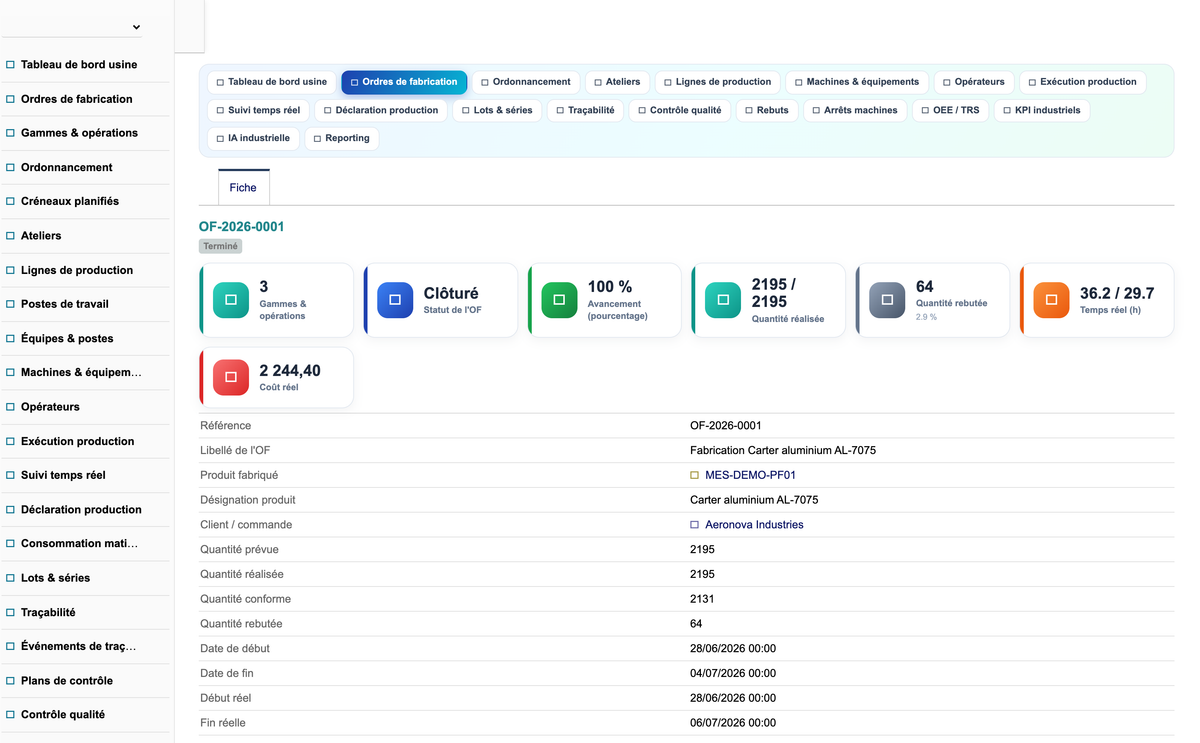Click the orange Temps réel card icon
Viewport: 1200px width, 743px height.
click(1051, 300)
